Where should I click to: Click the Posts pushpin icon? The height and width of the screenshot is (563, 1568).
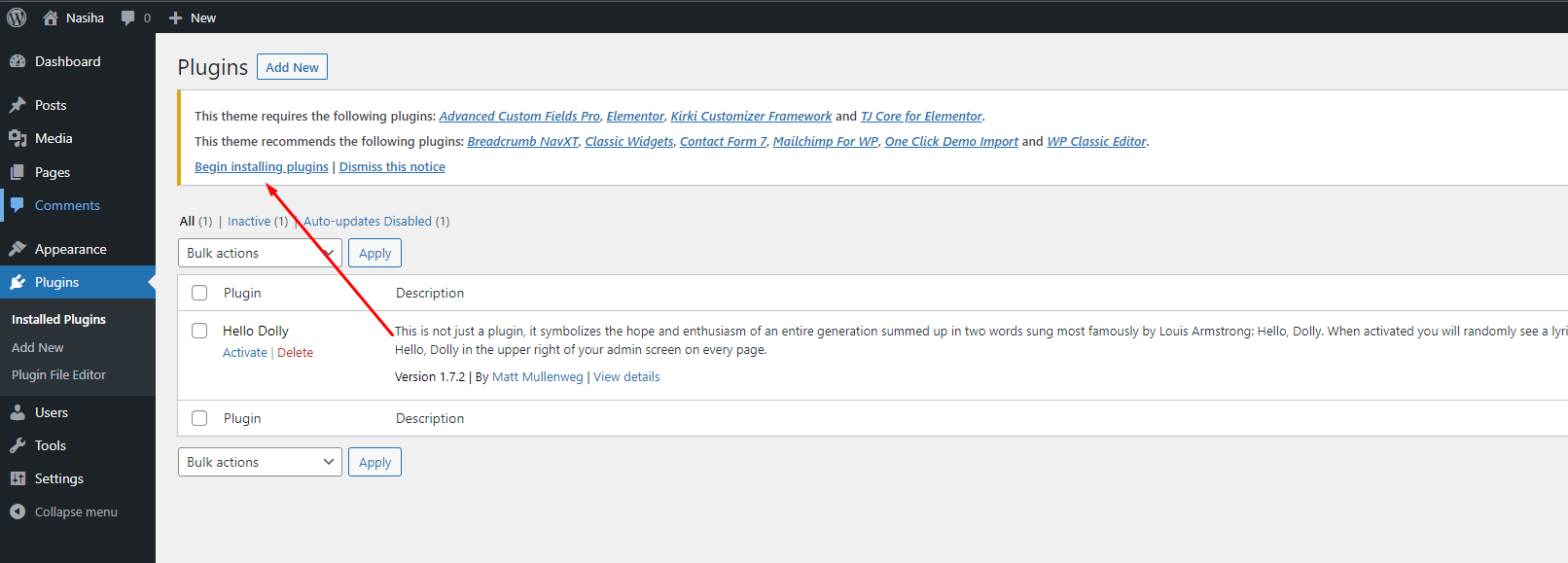click(18, 105)
